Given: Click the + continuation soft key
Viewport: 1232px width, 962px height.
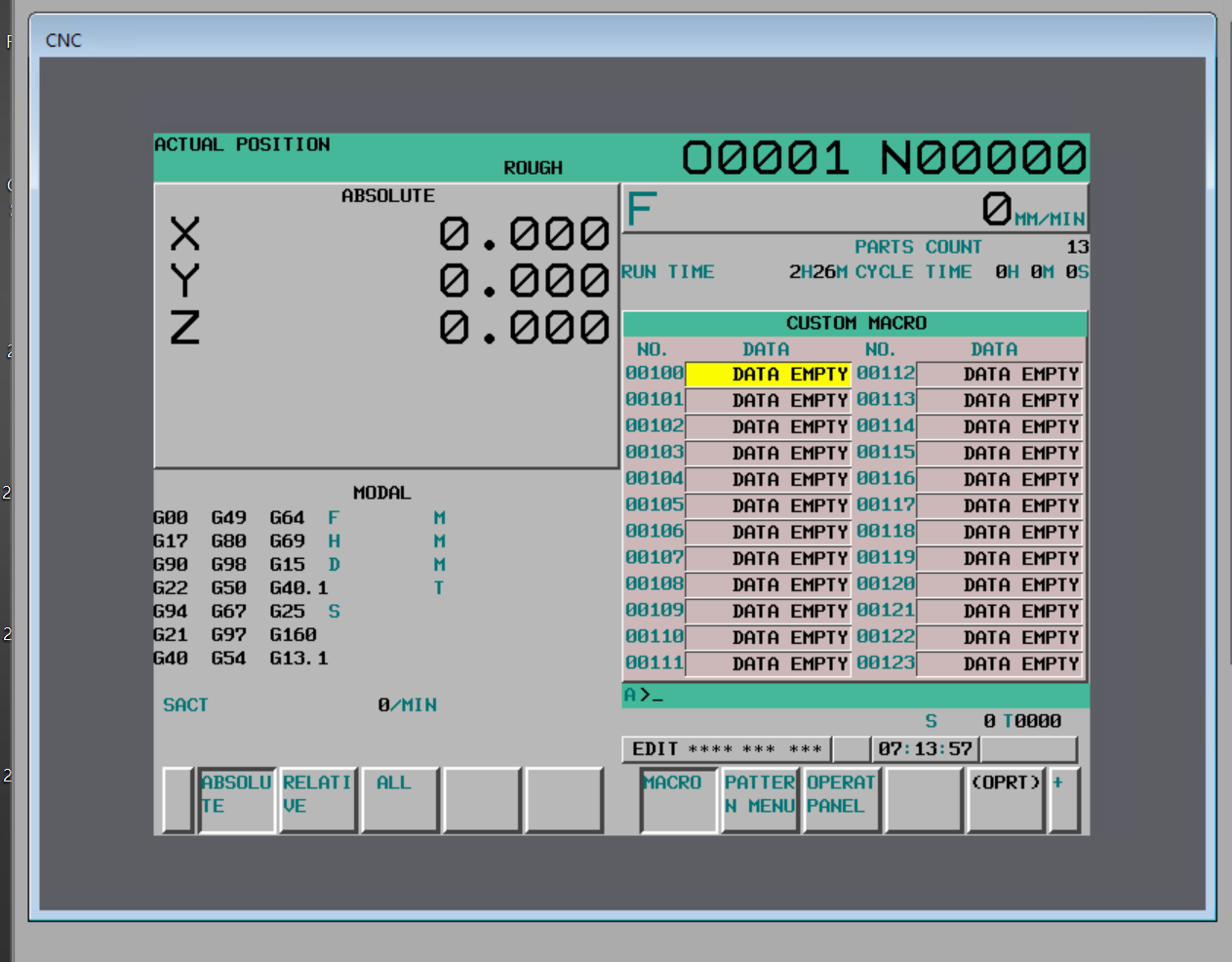Looking at the screenshot, I should click(x=1065, y=800).
